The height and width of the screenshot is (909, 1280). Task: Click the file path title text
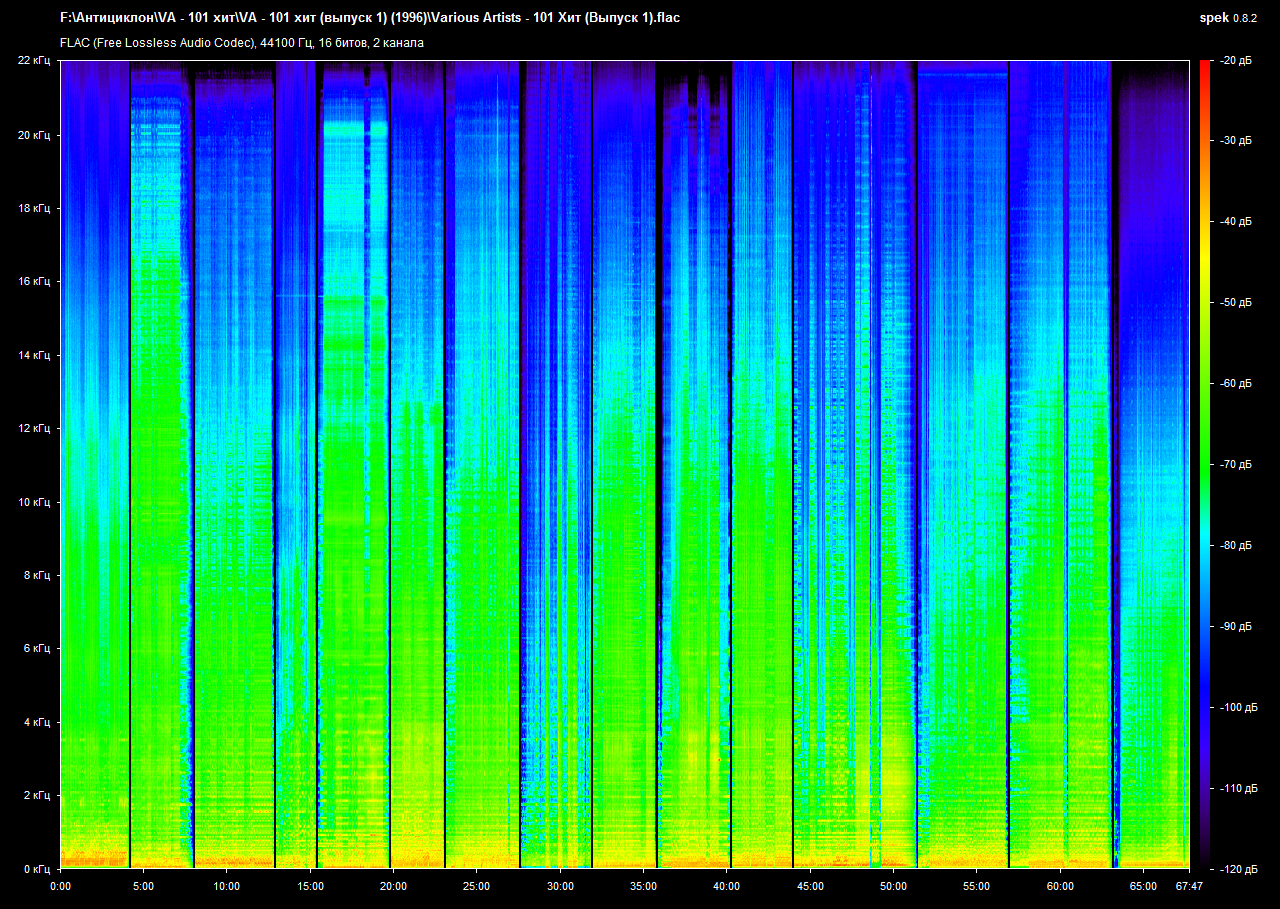(x=371, y=18)
